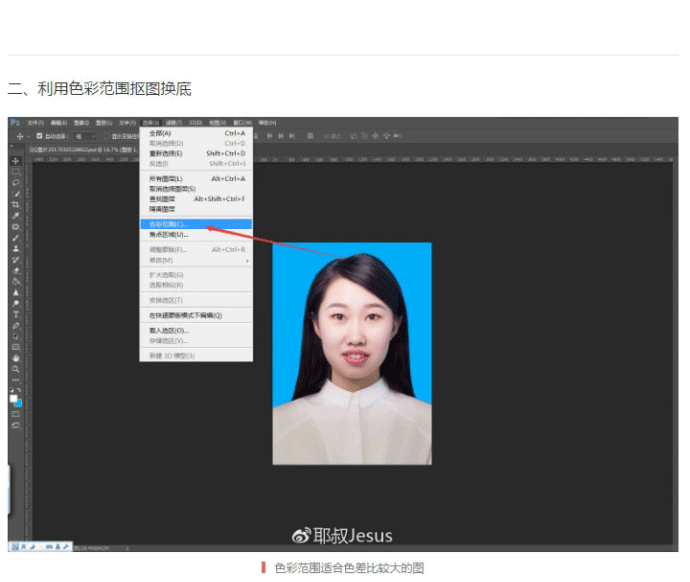Open the Type (Y) menu
Viewport: 690px width, 582px height.
tap(127, 123)
